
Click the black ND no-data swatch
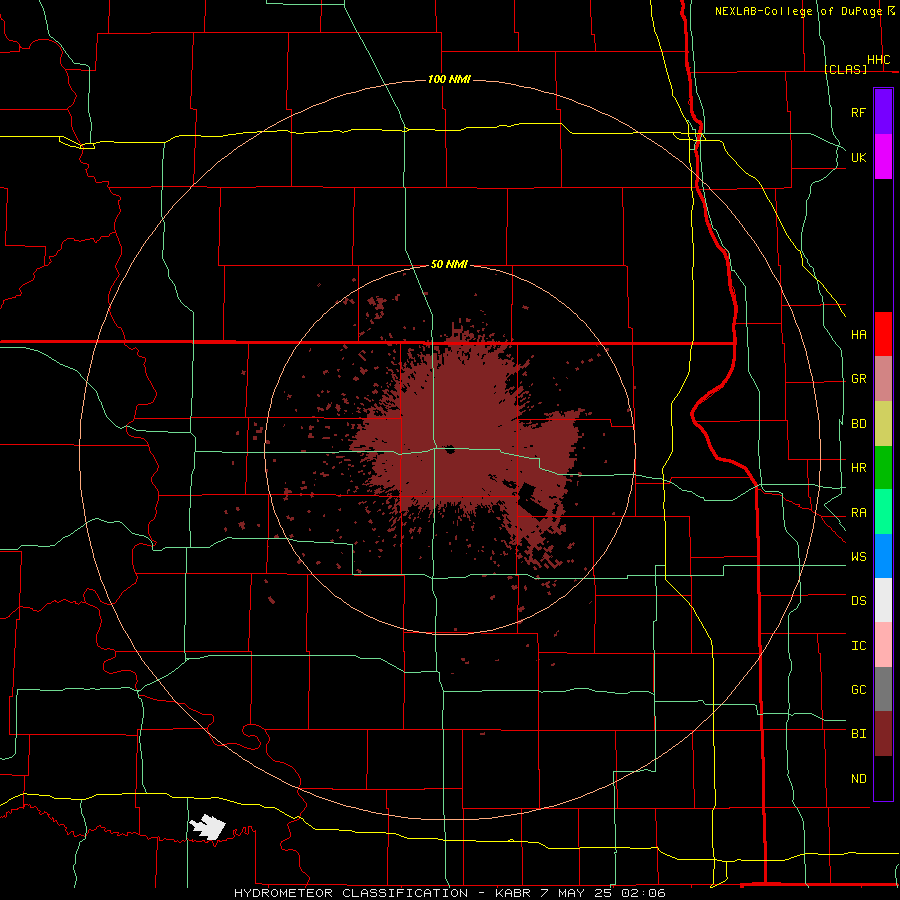pyautogui.click(x=883, y=778)
